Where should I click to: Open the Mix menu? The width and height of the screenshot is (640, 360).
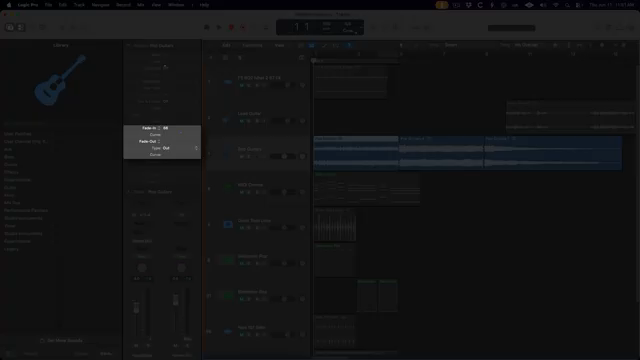coord(141,5)
